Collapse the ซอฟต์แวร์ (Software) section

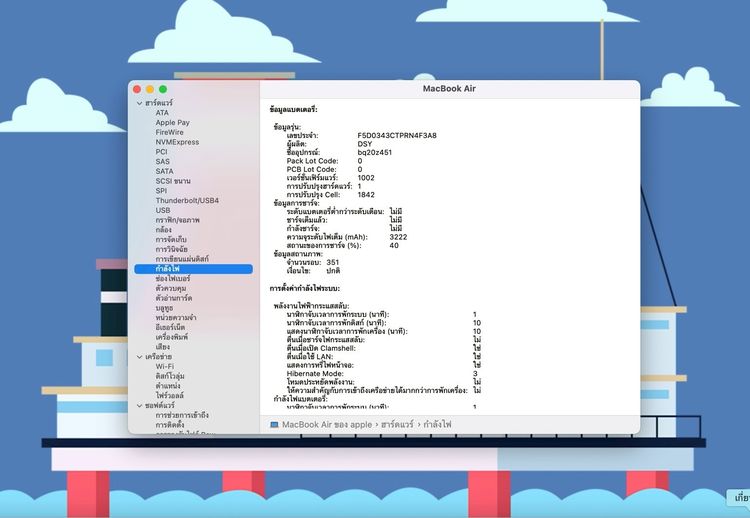[x=140, y=405]
